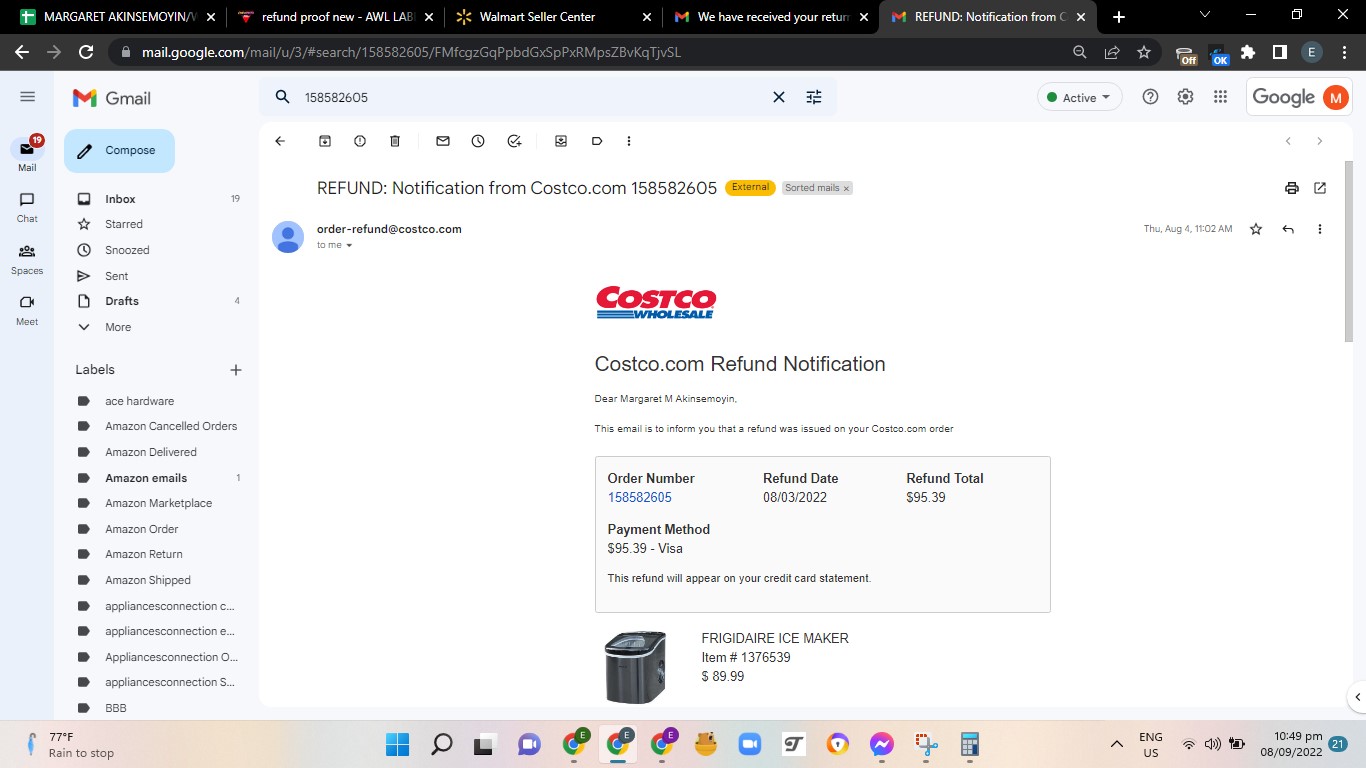Delete the email using trash icon
The width and height of the screenshot is (1366, 768).
pos(395,141)
